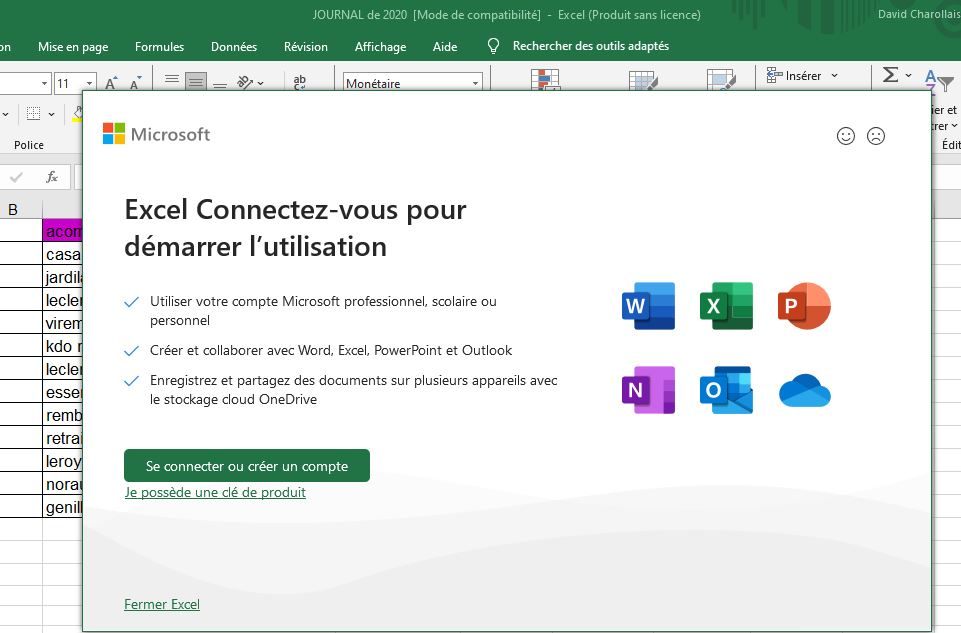Click the Fermer Excel link

point(162,604)
